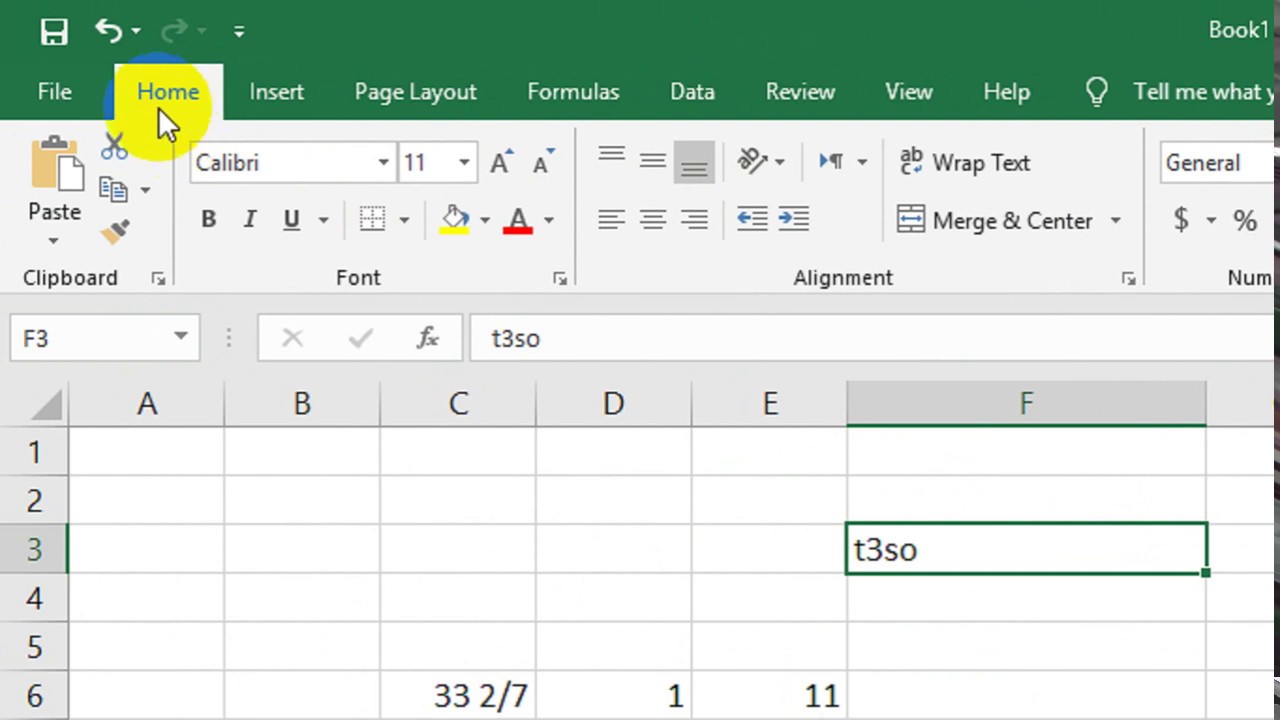This screenshot has height=720, width=1280.
Task: Click the text direction paragraph icon
Action: pyautogui.click(x=832, y=161)
